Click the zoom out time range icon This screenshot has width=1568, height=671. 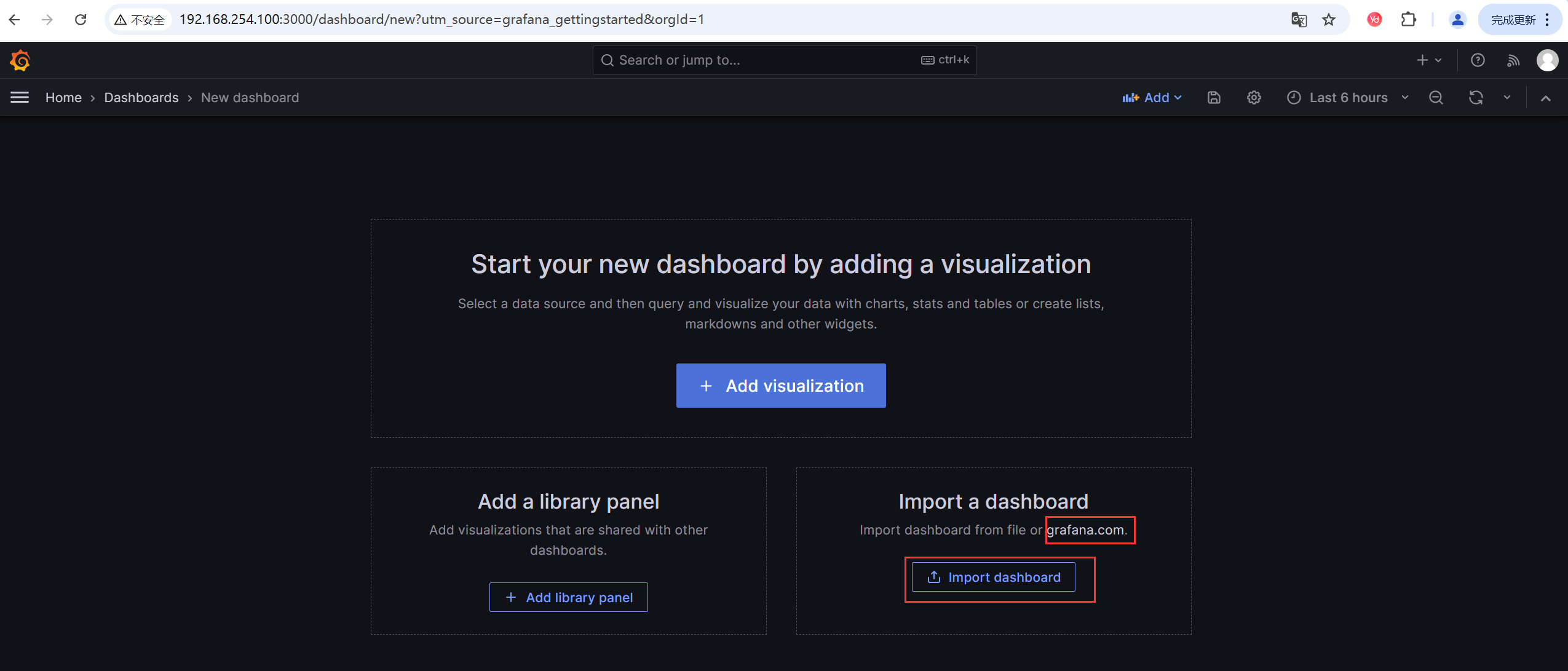pos(1436,97)
